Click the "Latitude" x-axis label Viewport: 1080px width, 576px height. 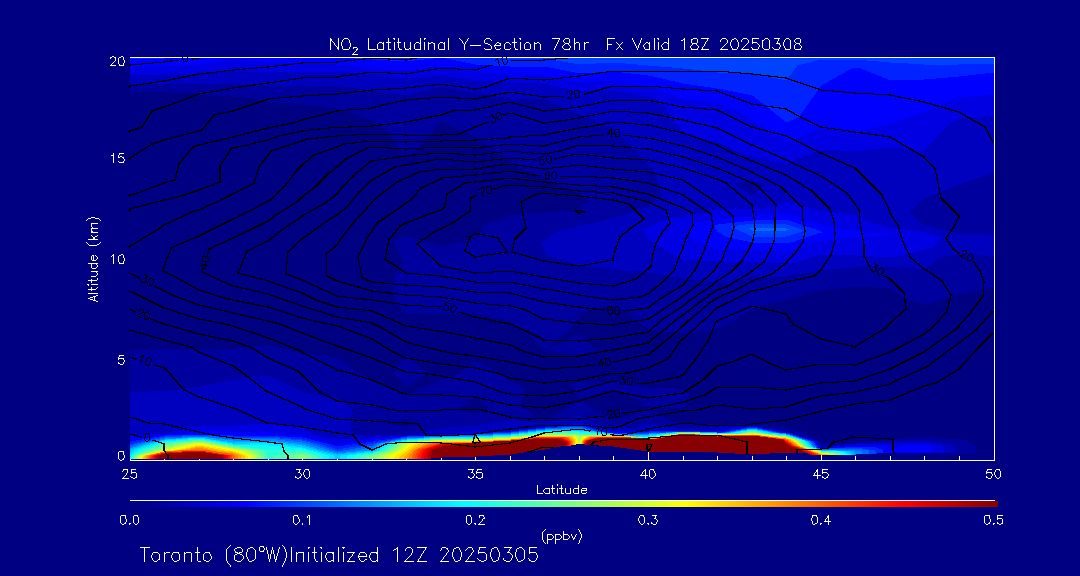tap(561, 490)
